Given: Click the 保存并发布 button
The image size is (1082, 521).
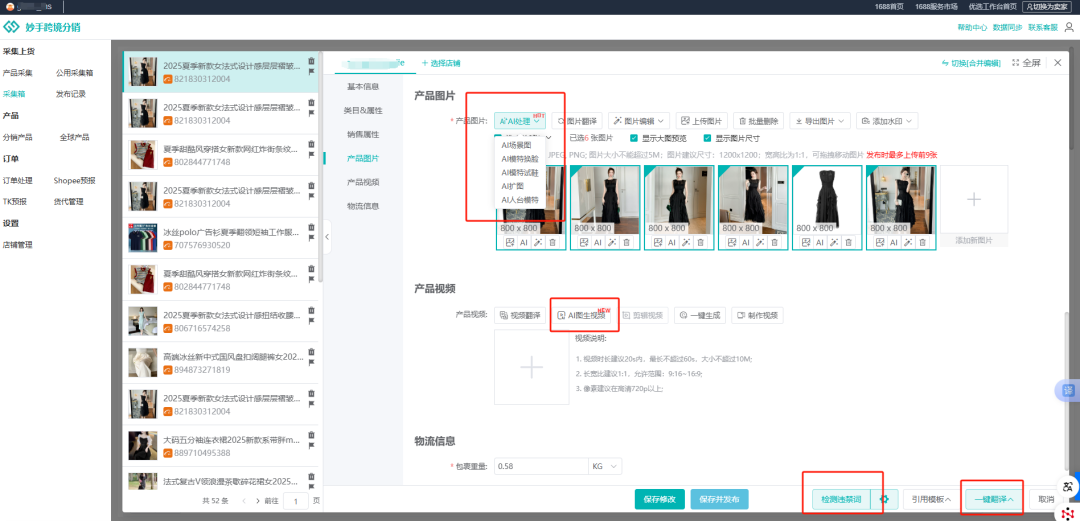Looking at the screenshot, I should (x=719, y=499).
